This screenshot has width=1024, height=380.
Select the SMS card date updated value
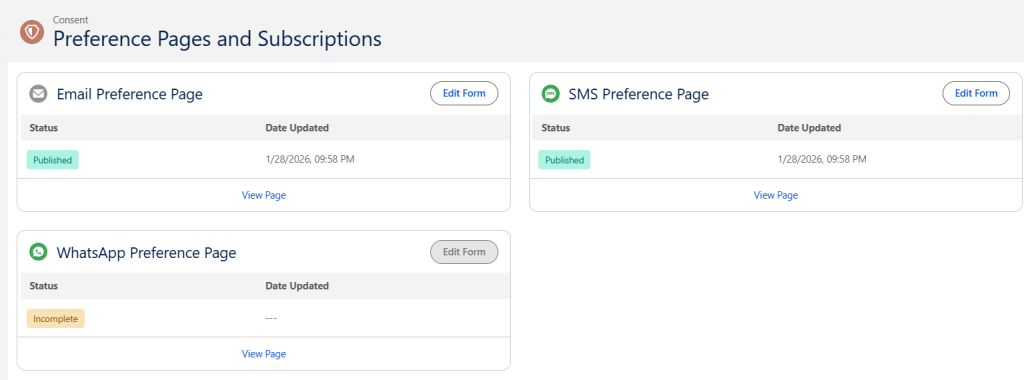pyautogui.click(x=822, y=159)
